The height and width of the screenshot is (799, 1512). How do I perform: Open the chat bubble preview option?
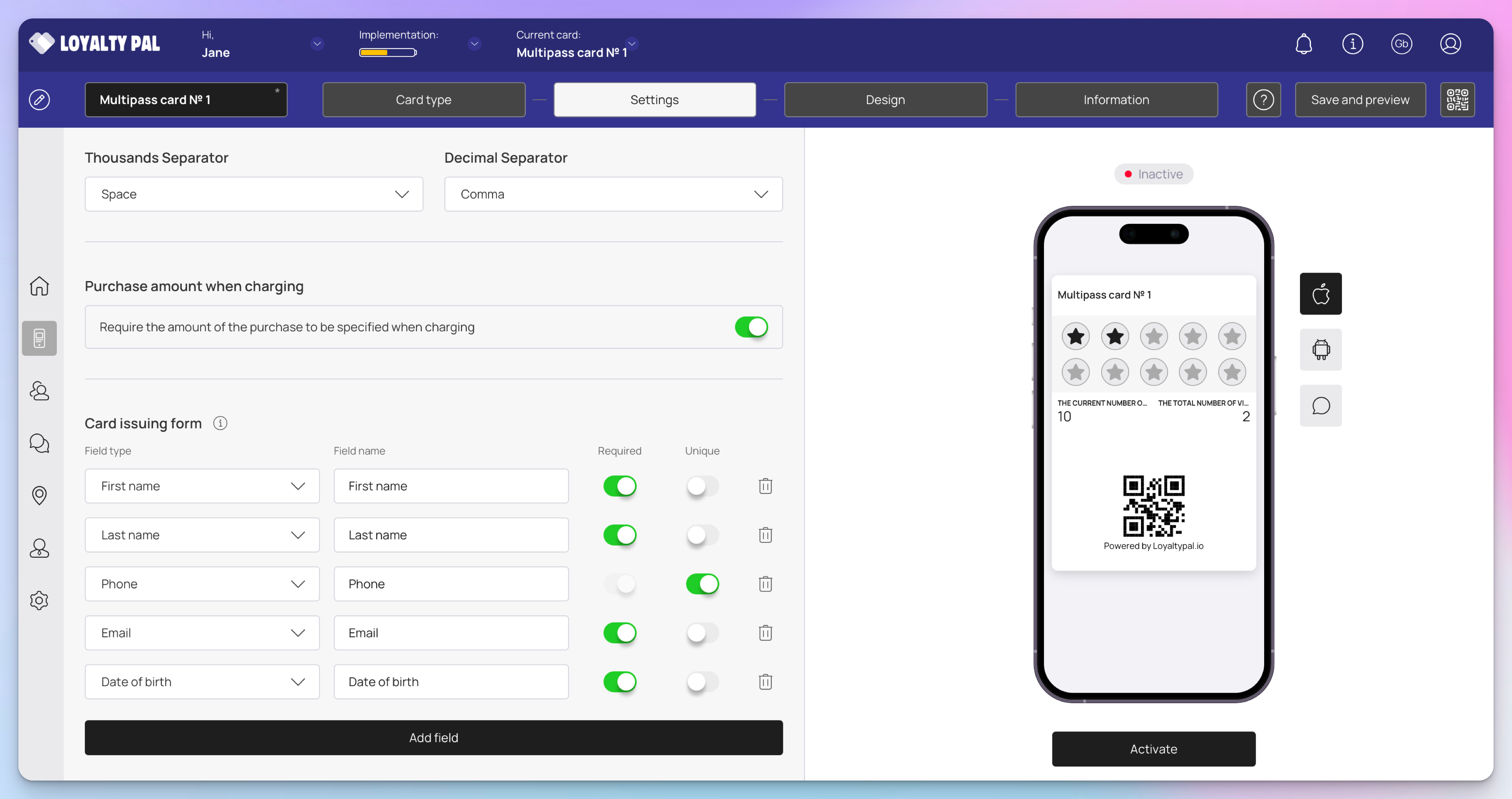[1320, 406]
